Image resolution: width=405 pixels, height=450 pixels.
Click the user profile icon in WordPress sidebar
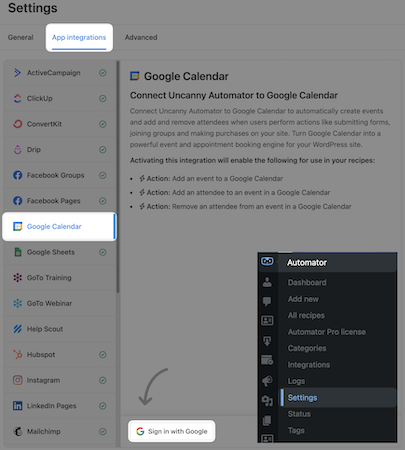coord(267,282)
